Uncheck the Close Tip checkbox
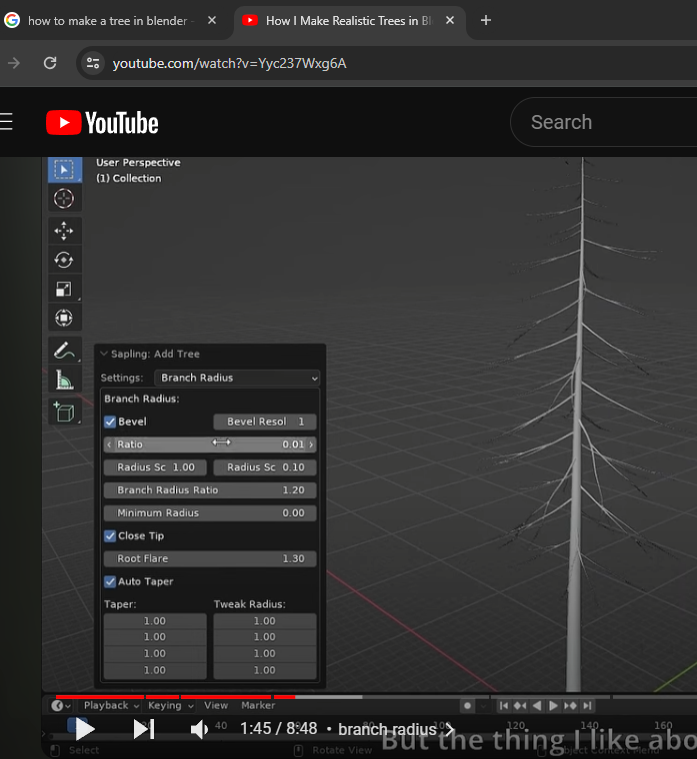 click(110, 536)
